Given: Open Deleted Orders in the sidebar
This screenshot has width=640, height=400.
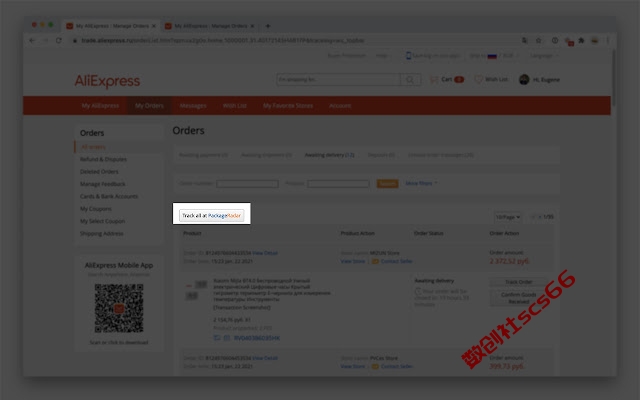Looking at the screenshot, I should coord(99,172).
